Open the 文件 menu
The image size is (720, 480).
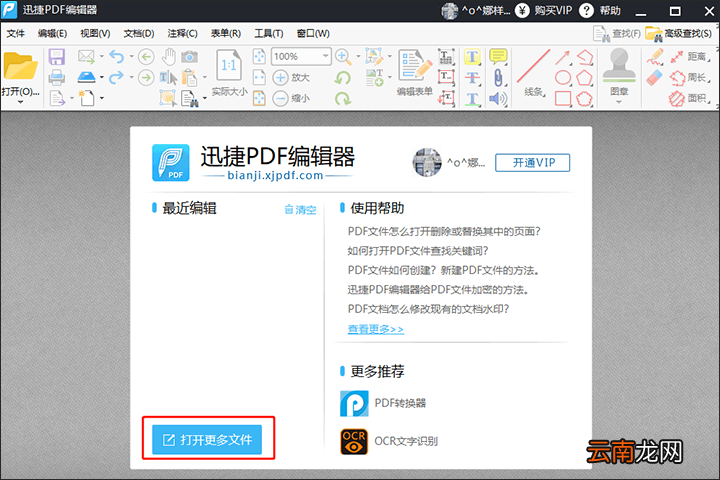[x=16, y=34]
